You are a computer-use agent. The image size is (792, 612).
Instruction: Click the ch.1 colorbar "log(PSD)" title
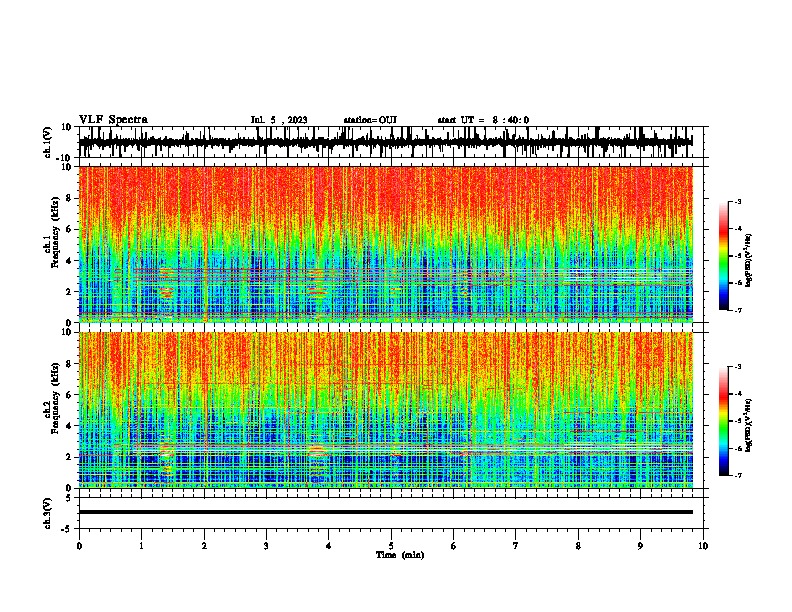pos(749,261)
